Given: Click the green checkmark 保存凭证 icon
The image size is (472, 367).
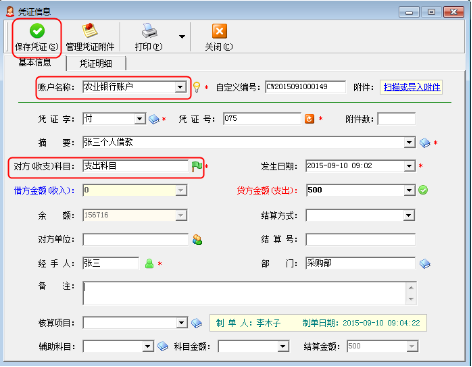Looking at the screenshot, I should click(37, 31).
